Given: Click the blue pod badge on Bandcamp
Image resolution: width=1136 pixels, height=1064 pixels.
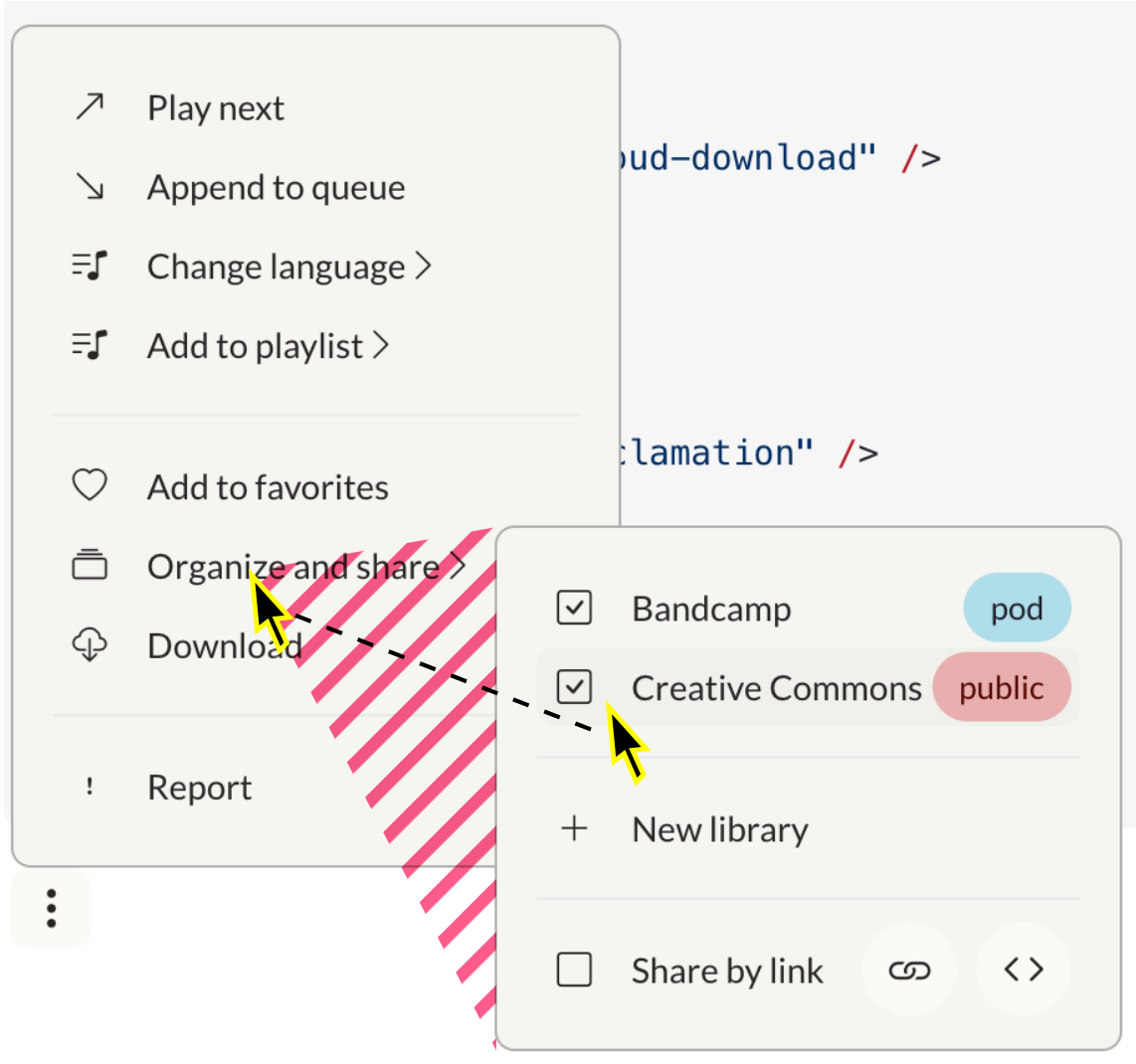Looking at the screenshot, I should click(x=1017, y=608).
